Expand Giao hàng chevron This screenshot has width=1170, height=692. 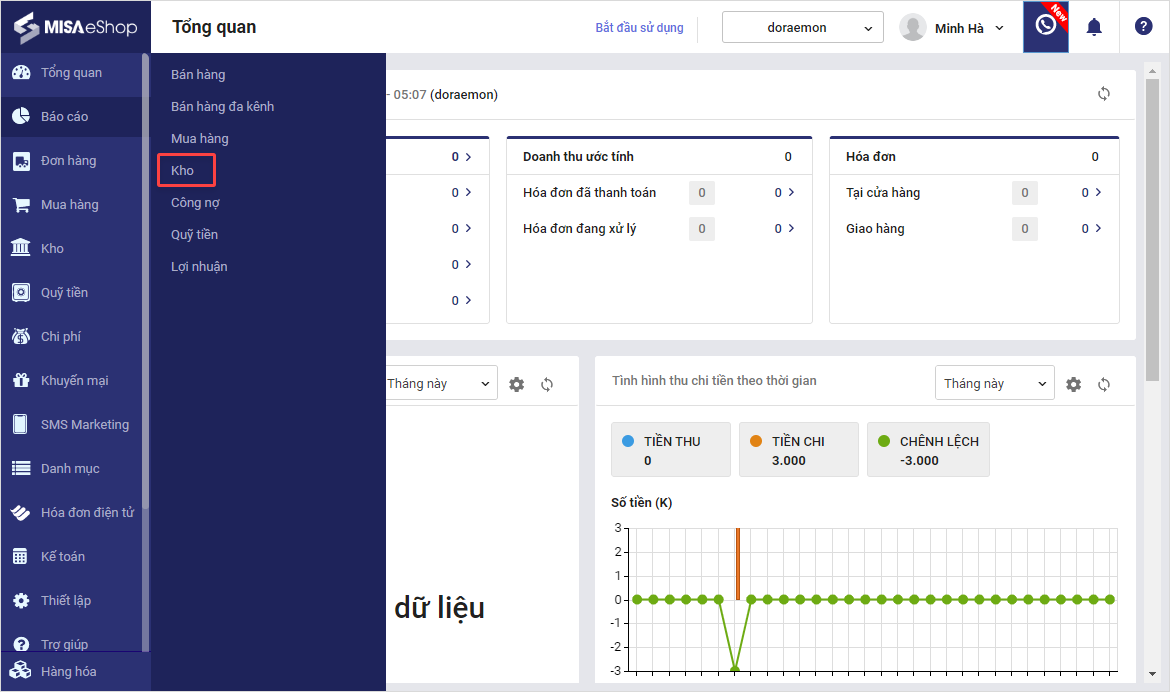coord(1098,228)
